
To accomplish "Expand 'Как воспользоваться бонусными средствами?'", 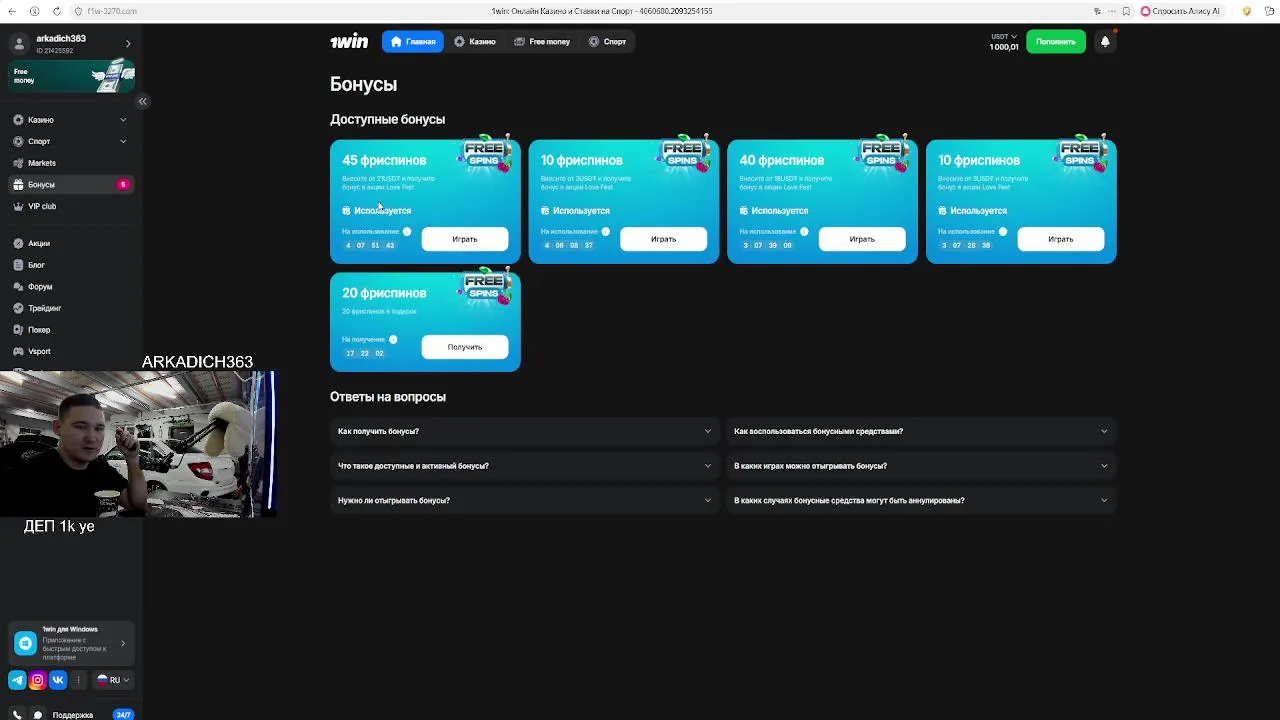I will click(921, 431).
